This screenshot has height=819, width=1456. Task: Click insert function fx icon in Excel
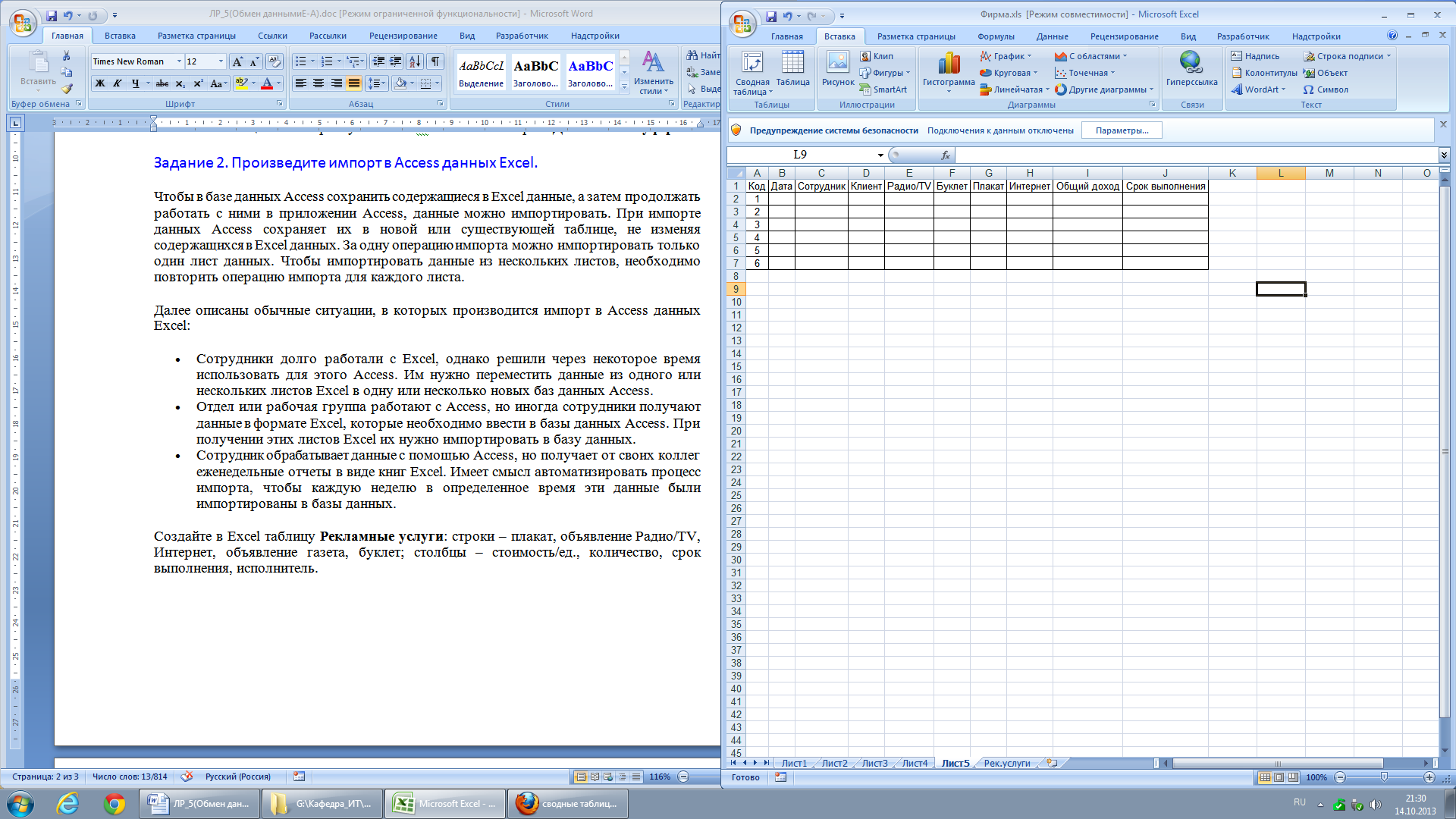click(945, 155)
